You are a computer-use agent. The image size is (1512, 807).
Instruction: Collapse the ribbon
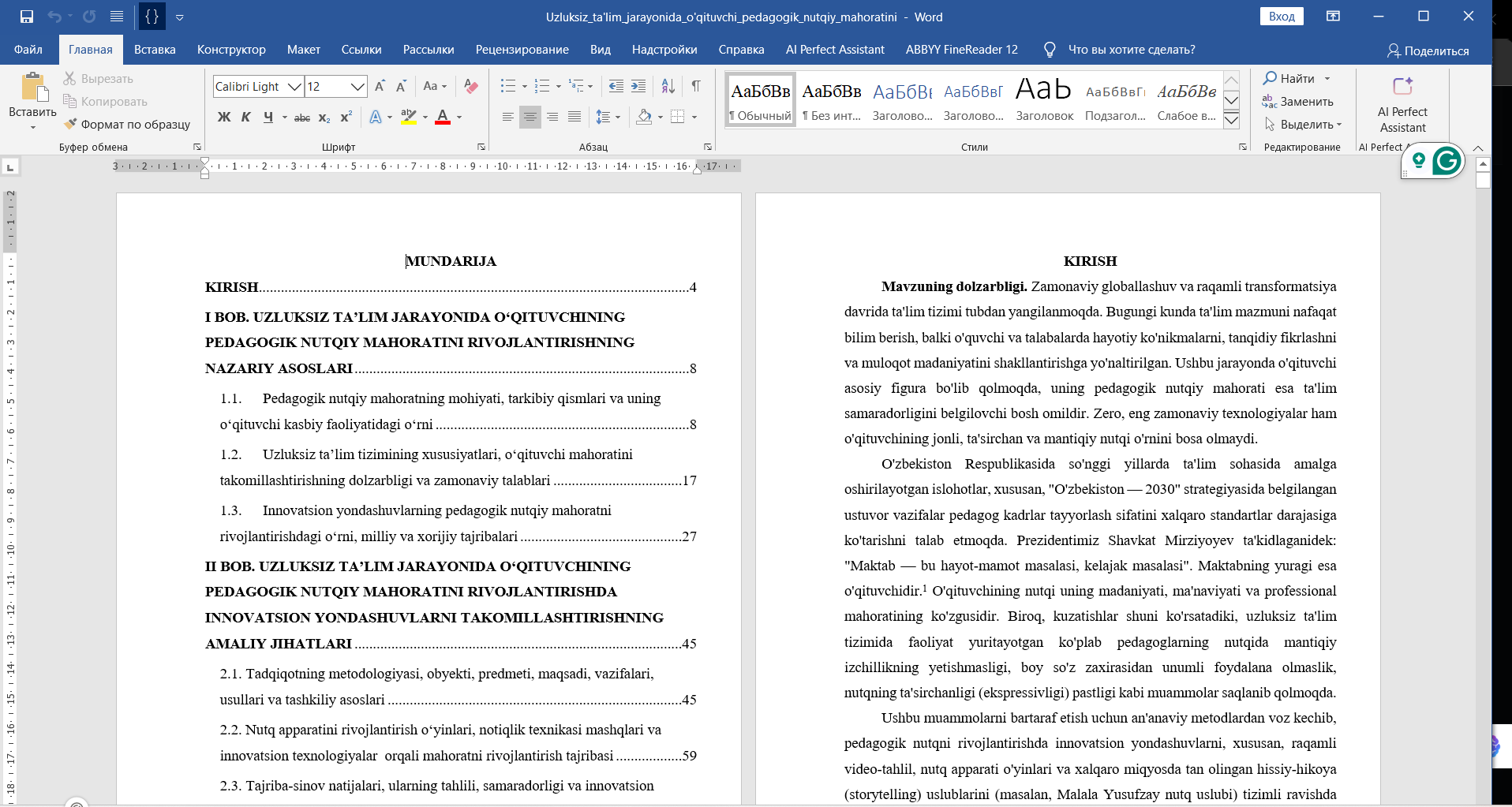click(x=1478, y=148)
